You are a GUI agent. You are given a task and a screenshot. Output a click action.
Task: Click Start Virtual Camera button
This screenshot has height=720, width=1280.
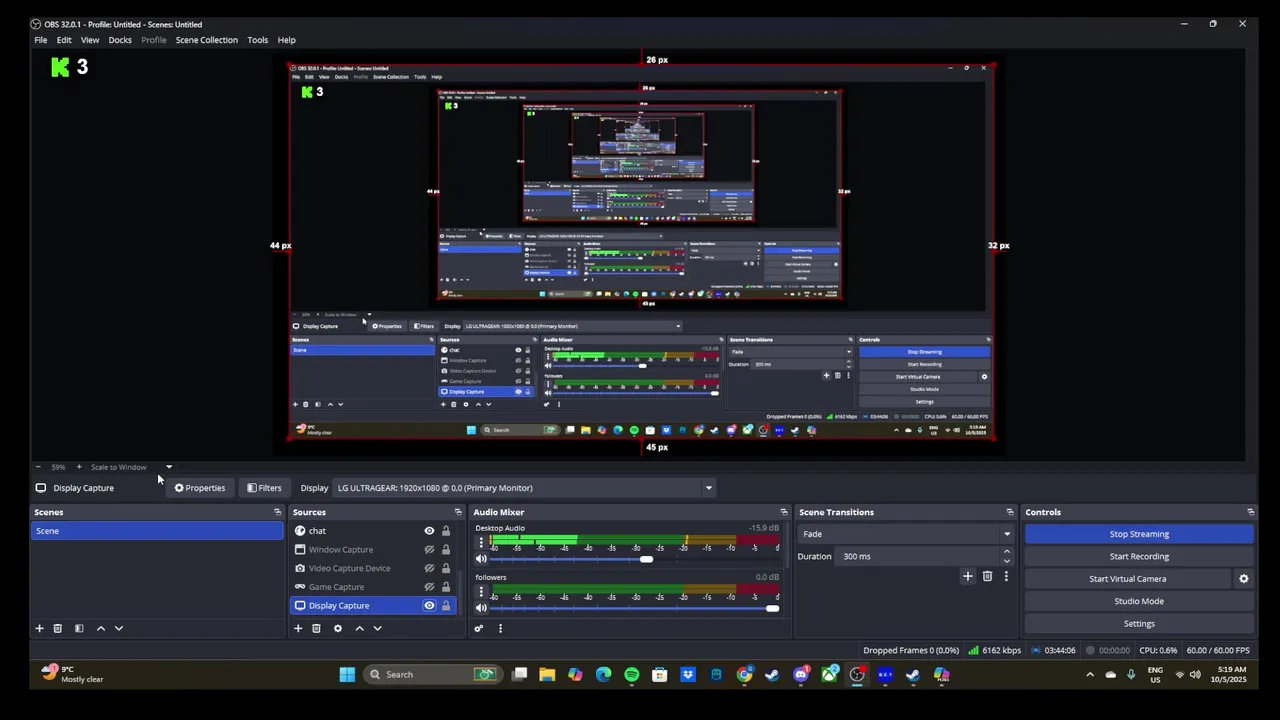(x=1128, y=579)
